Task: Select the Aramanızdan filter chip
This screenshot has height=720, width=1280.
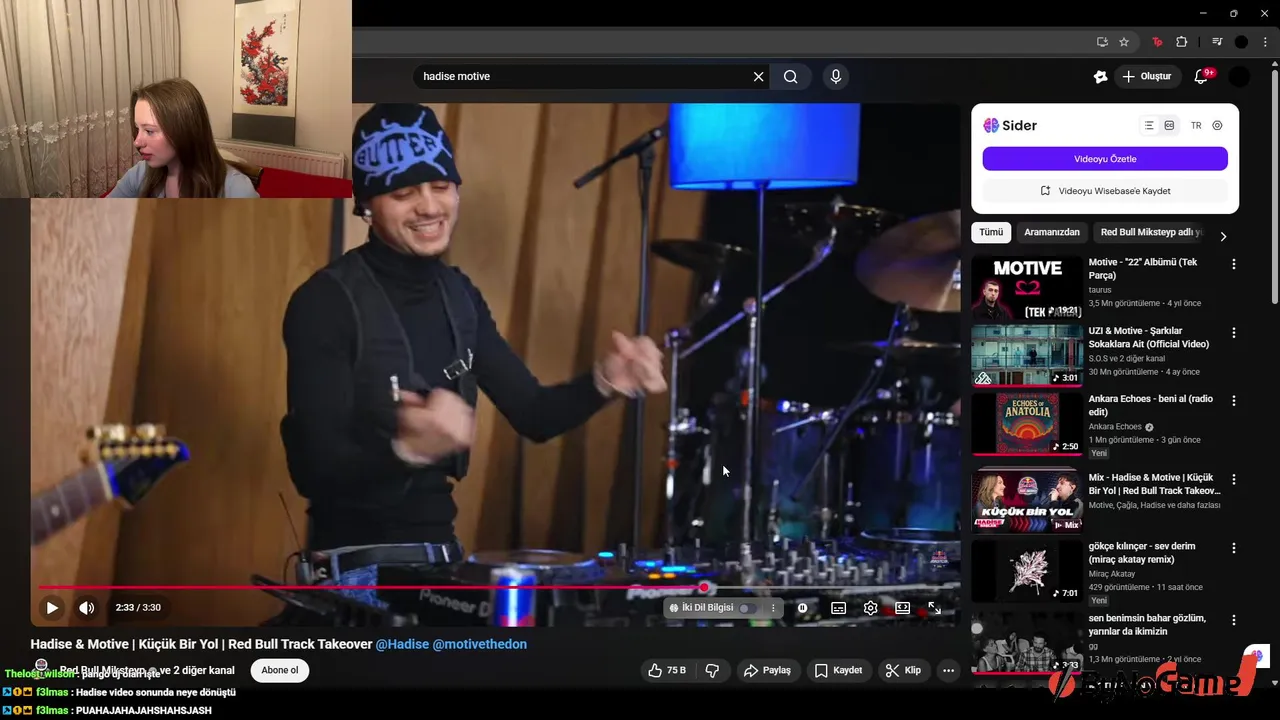Action: (1052, 232)
